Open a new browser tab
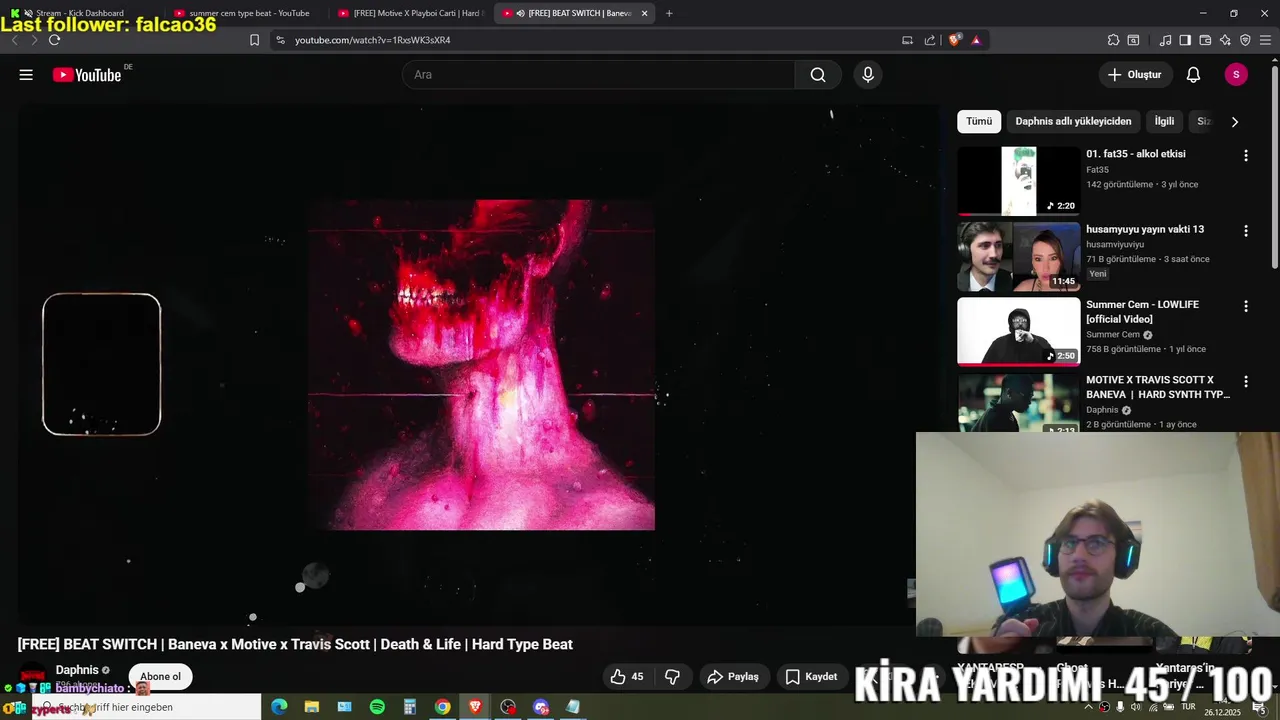Screen dimensions: 1280x720 (x=669, y=13)
